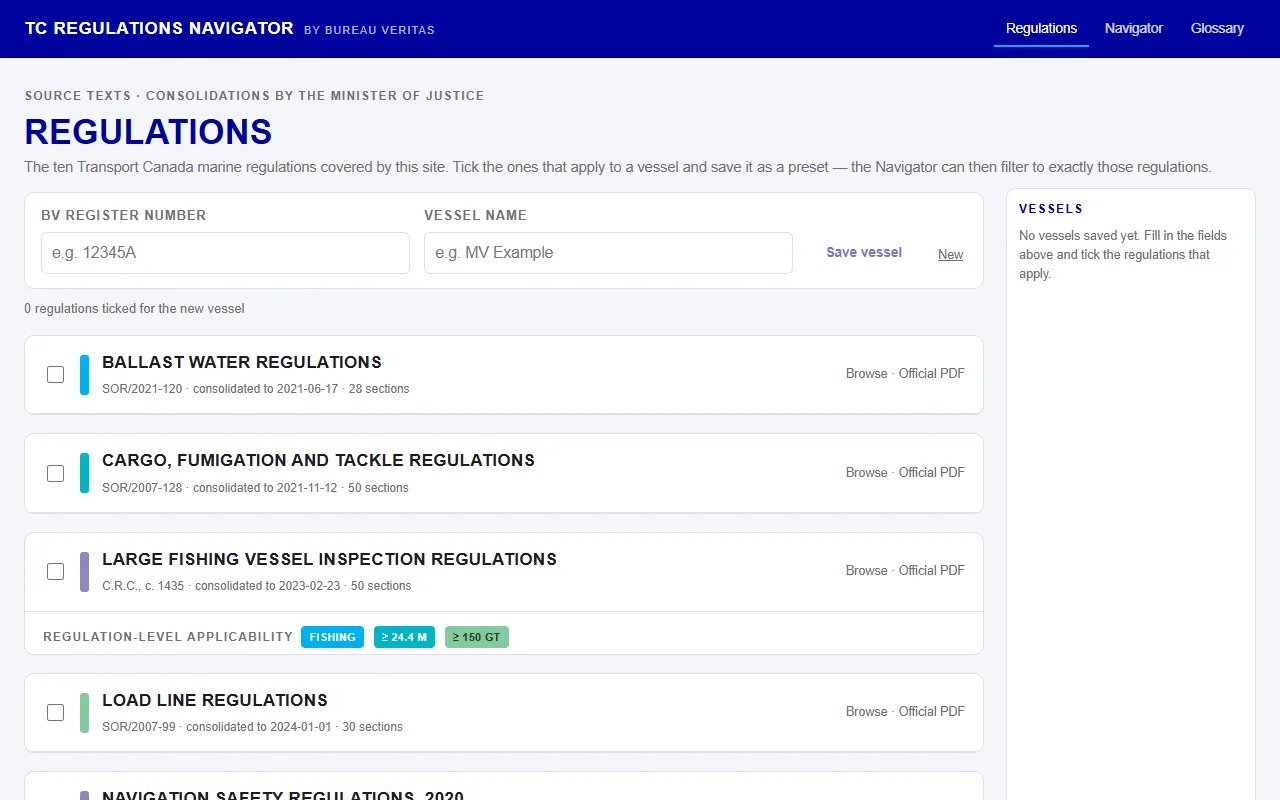Tick the Cargo, Fumigation and Tackle checkbox
Screen dimensions: 1280x800
[x=56, y=473]
